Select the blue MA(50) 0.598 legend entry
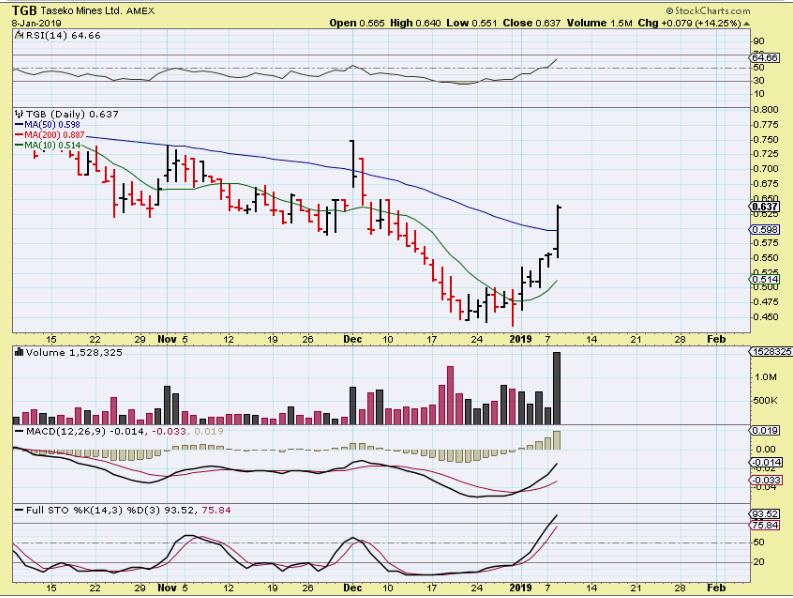The image size is (793, 598). (48, 124)
